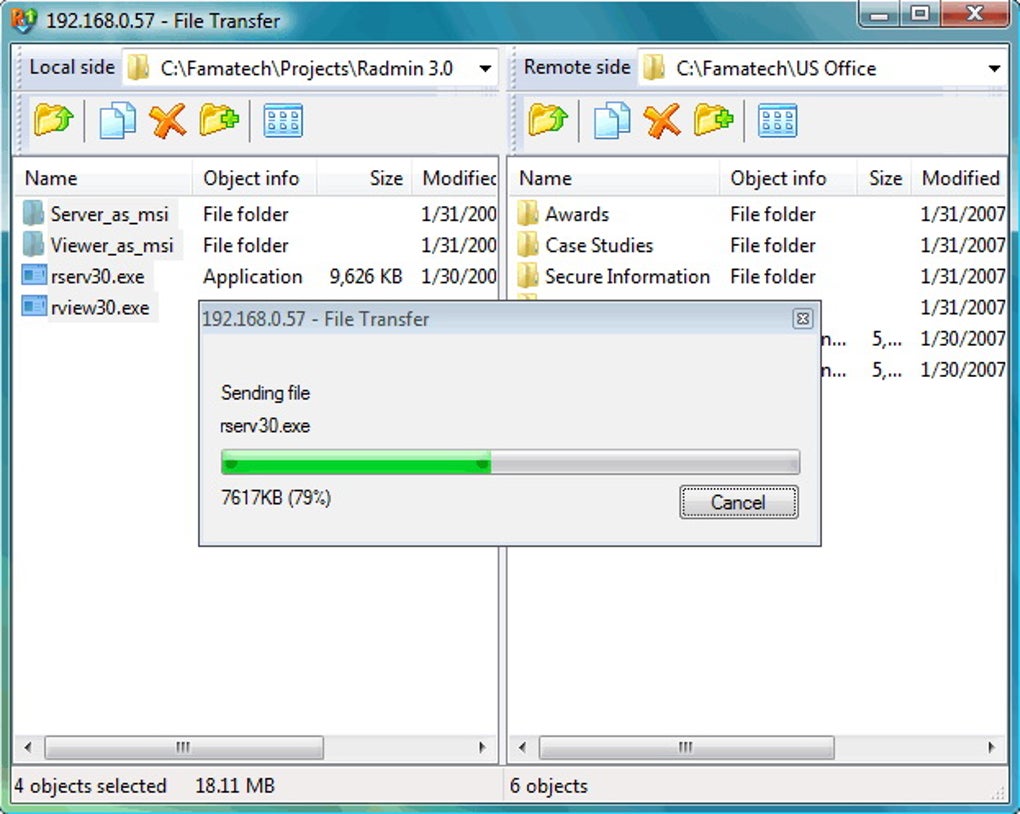1020x814 pixels.
Task: Create new folder on Remote side
Action: point(714,120)
